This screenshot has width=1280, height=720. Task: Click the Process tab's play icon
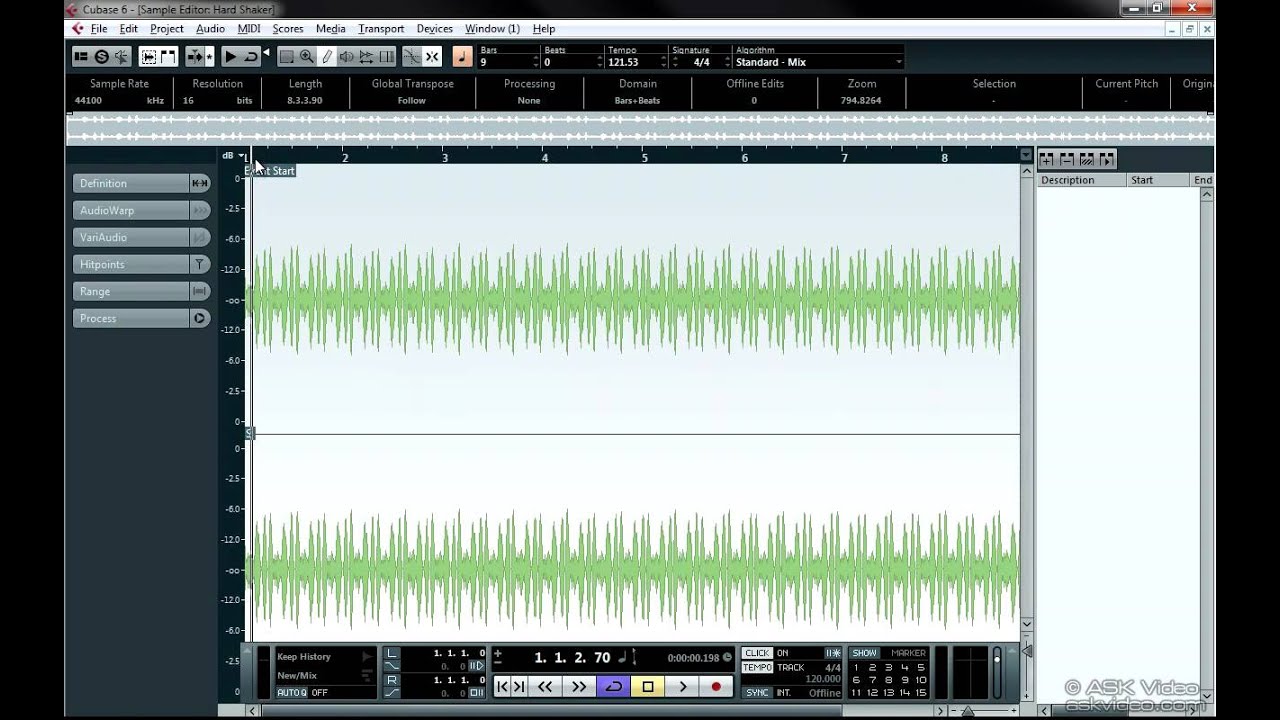point(200,318)
